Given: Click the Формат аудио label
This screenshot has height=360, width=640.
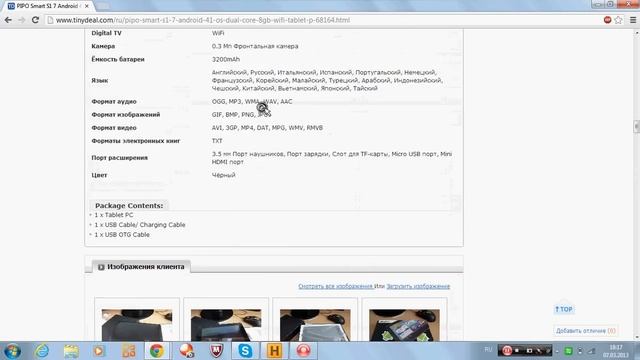Looking at the screenshot, I should click(x=114, y=101).
